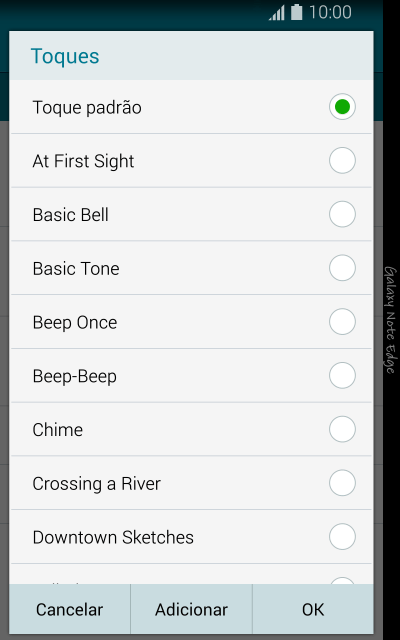
Task: Select the Basic Bell radio button
Action: point(342,214)
